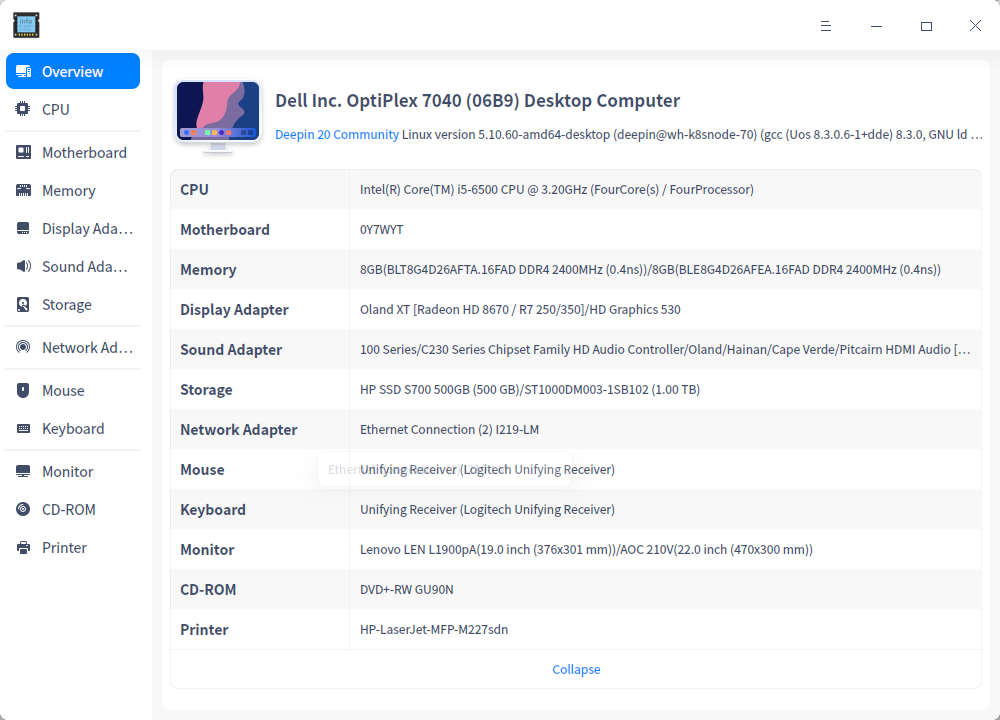Open the Monitor section
The height and width of the screenshot is (720, 1000).
(69, 471)
